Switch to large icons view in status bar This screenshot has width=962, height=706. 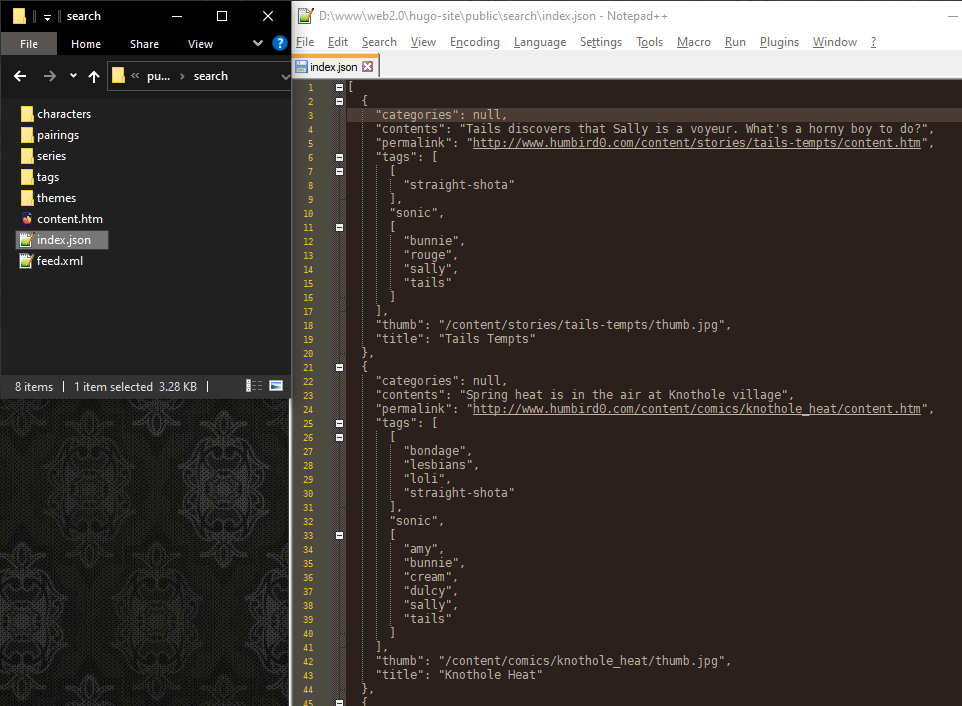(x=276, y=386)
